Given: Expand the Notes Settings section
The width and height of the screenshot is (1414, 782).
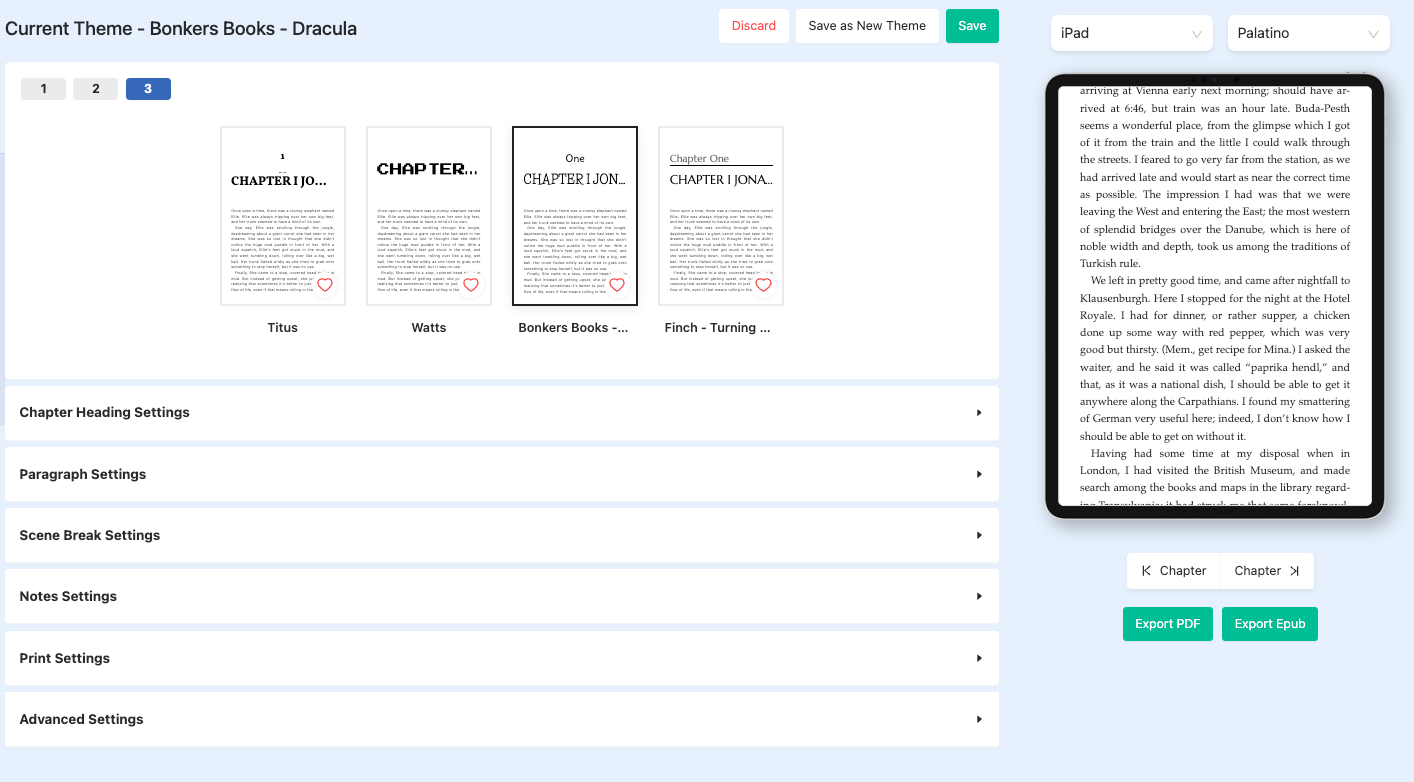Looking at the screenshot, I should (x=501, y=596).
